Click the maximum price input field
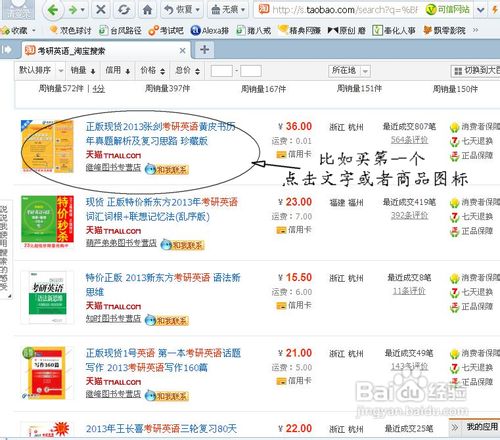This screenshot has height=440, width=500. click(x=251, y=71)
